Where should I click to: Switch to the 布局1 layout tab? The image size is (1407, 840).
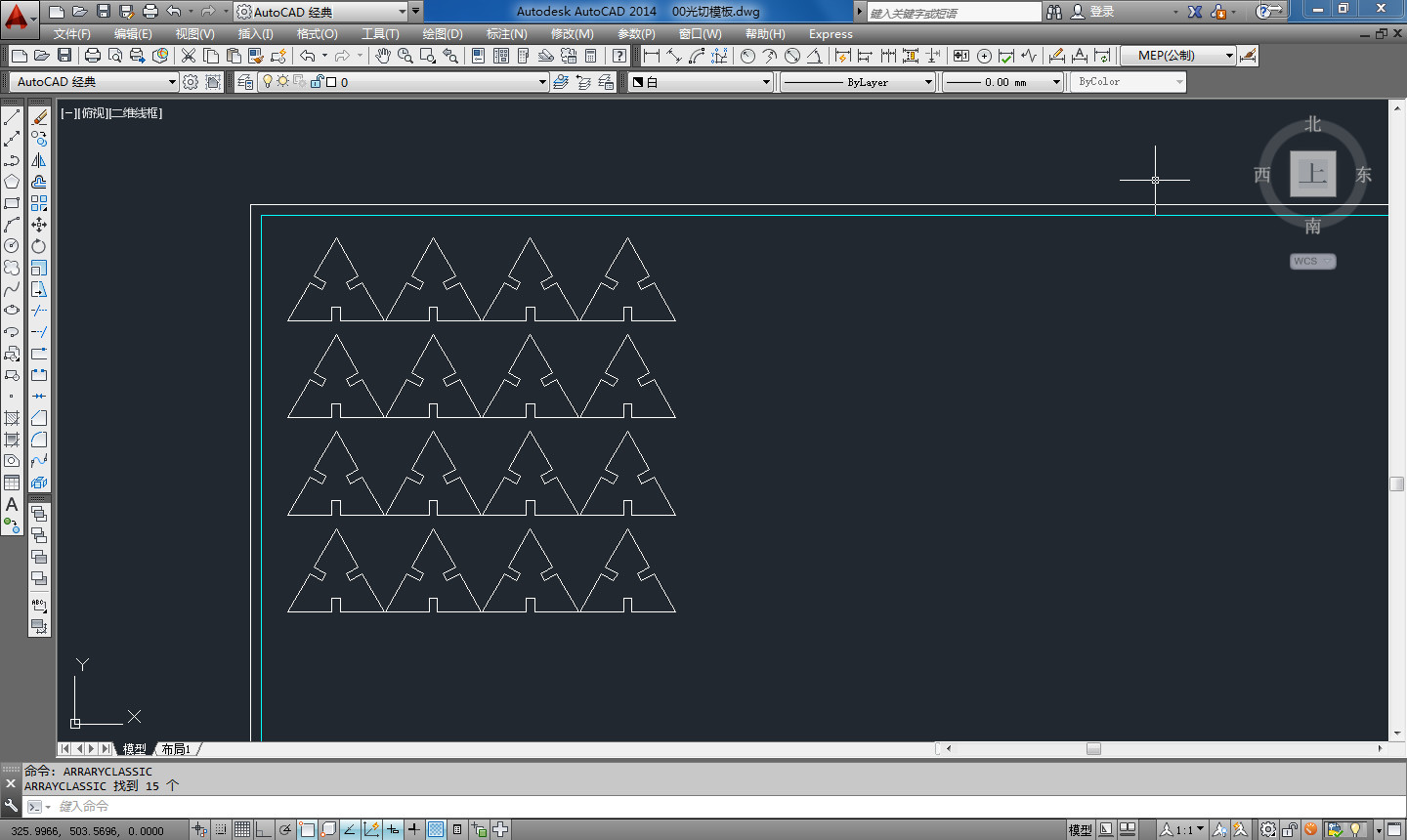coord(176,749)
